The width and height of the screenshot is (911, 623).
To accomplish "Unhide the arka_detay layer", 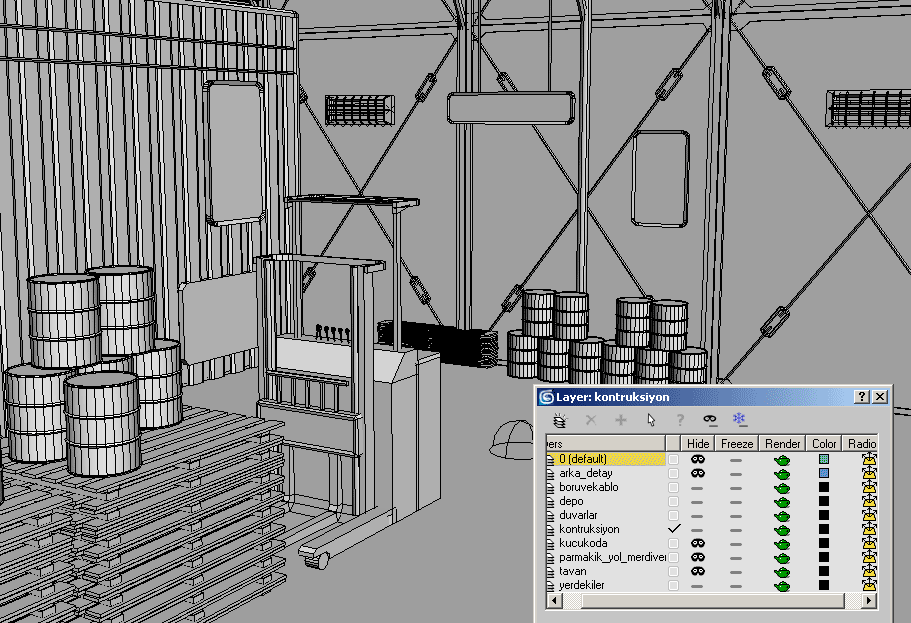I will tap(698, 473).
